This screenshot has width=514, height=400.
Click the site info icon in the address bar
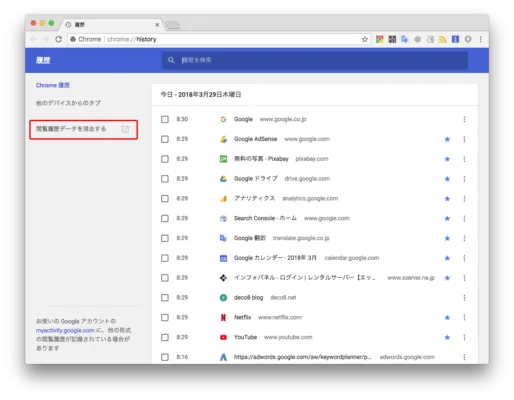pyautogui.click(x=73, y=39)
